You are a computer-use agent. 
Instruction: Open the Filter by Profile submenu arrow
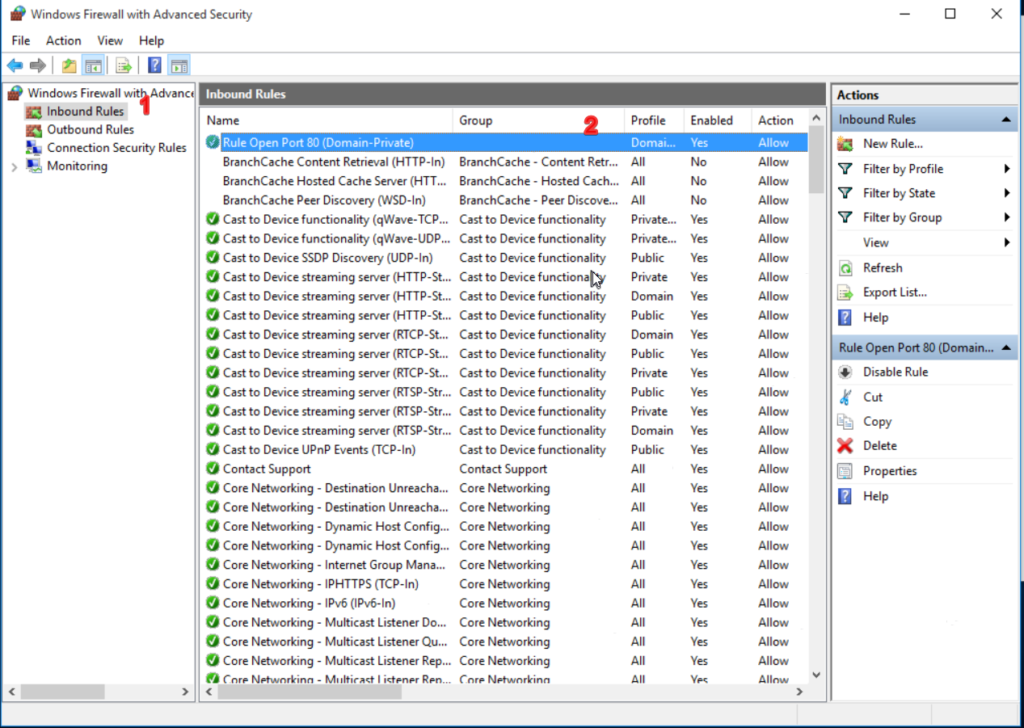tap(1007, 169)
